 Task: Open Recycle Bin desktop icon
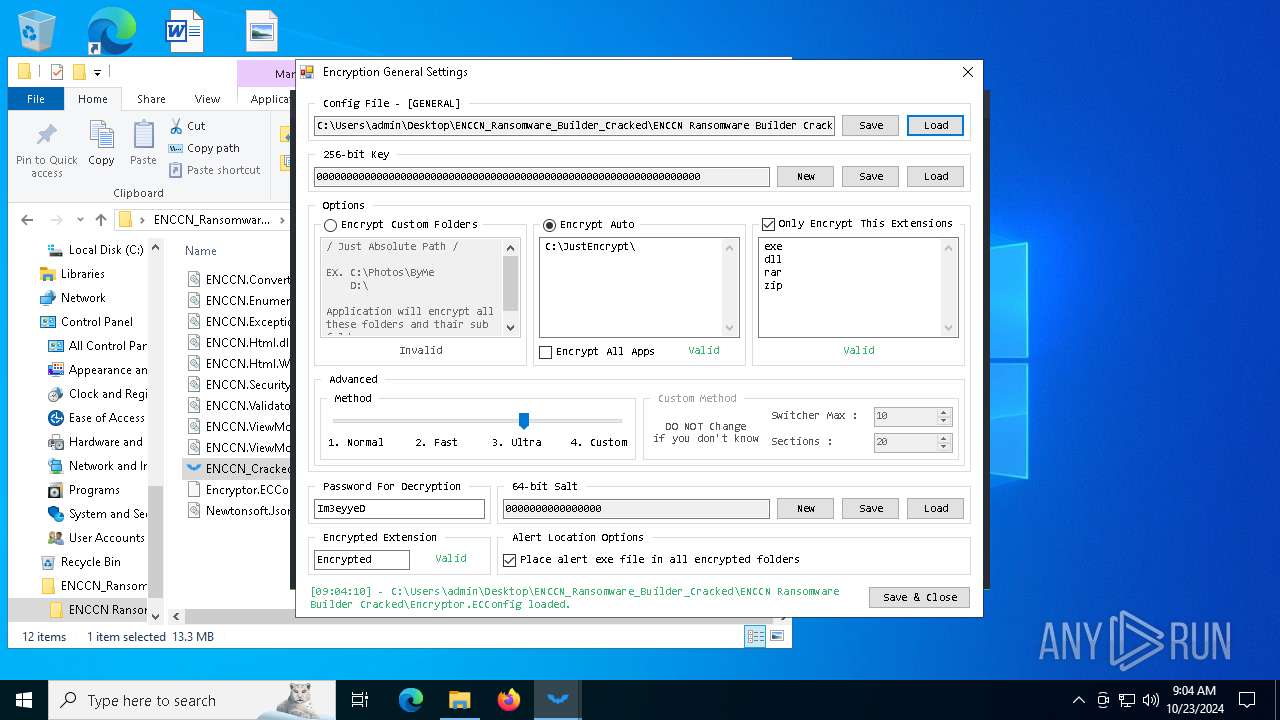[x=38, y=30]
